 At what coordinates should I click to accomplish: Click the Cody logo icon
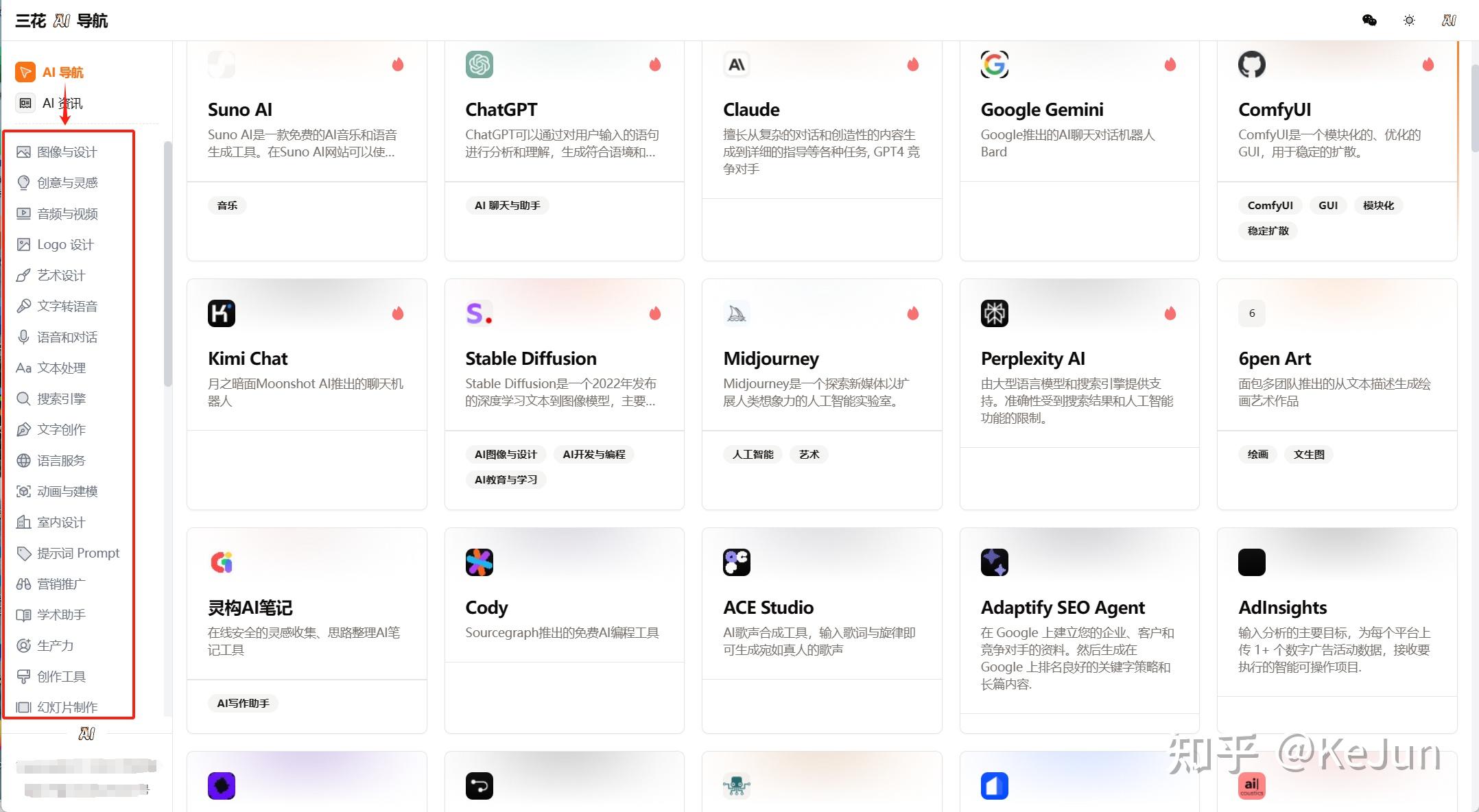[x=479, y=562]
